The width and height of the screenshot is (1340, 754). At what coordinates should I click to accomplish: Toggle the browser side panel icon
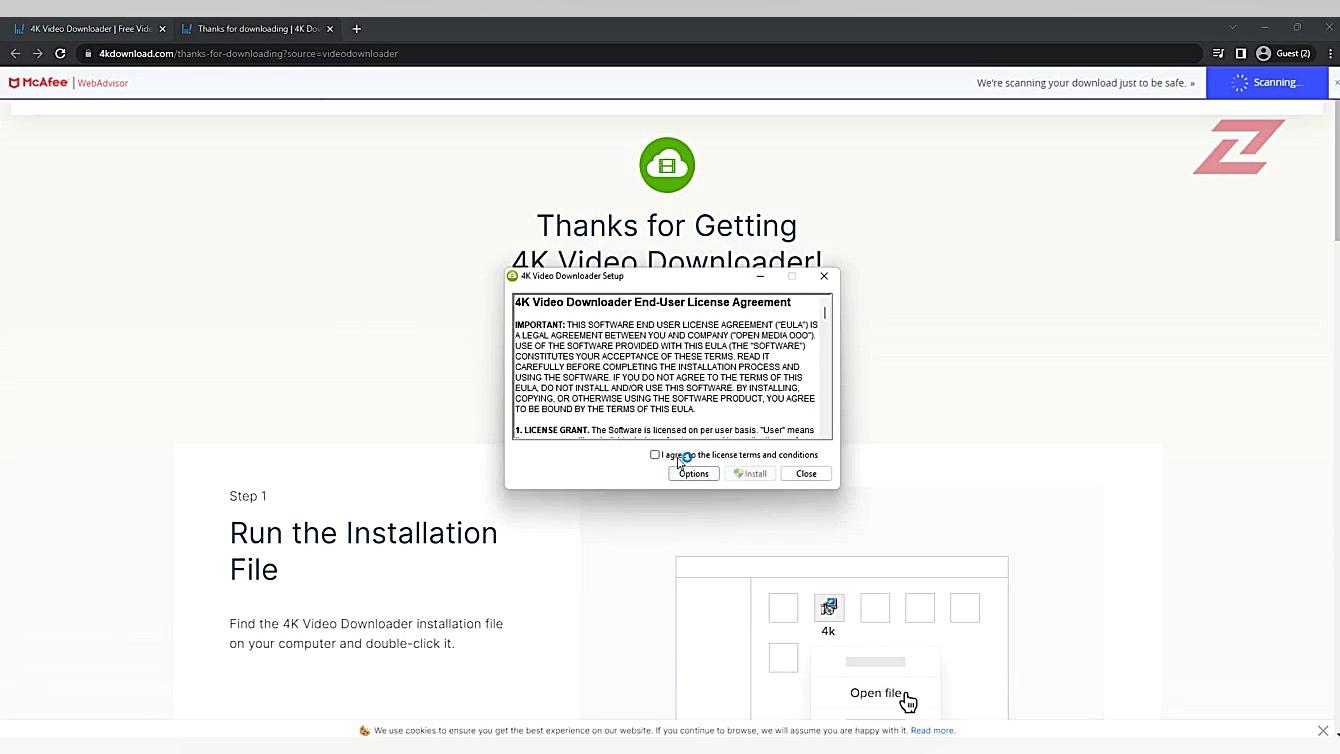click(1241, 54)
